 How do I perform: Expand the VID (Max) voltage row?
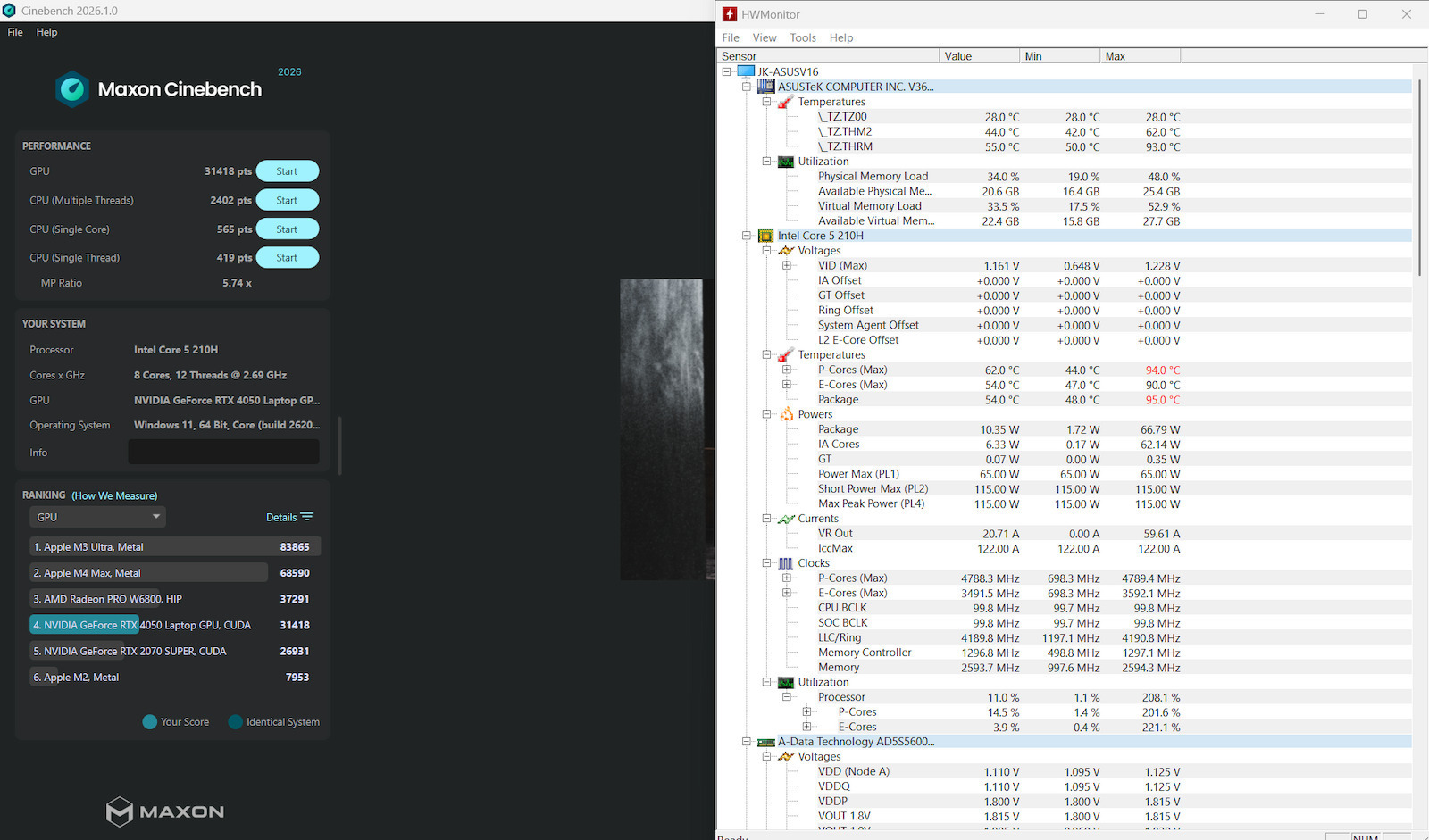[x=787, y=265]
